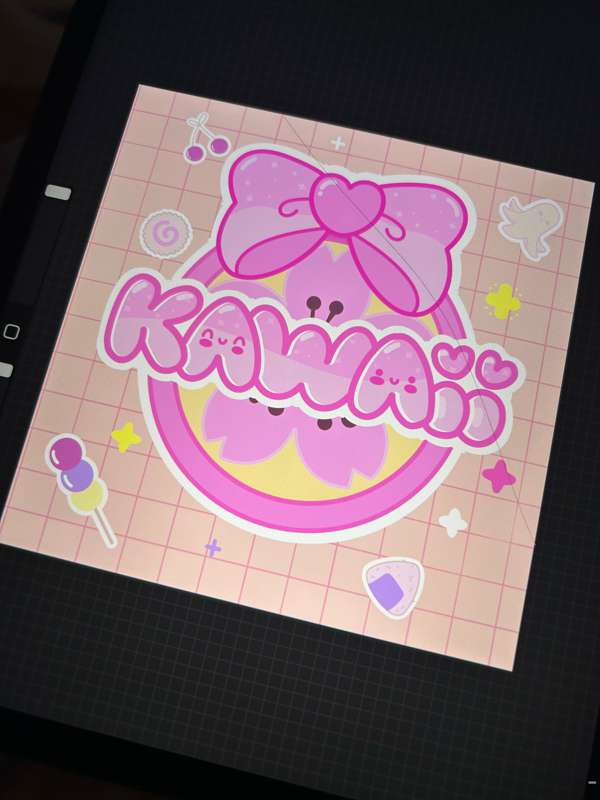Image resolution: width=600 pixels, height=800 pixels.
Task: Click the smiling face on last A
Action: pos(394,381)
